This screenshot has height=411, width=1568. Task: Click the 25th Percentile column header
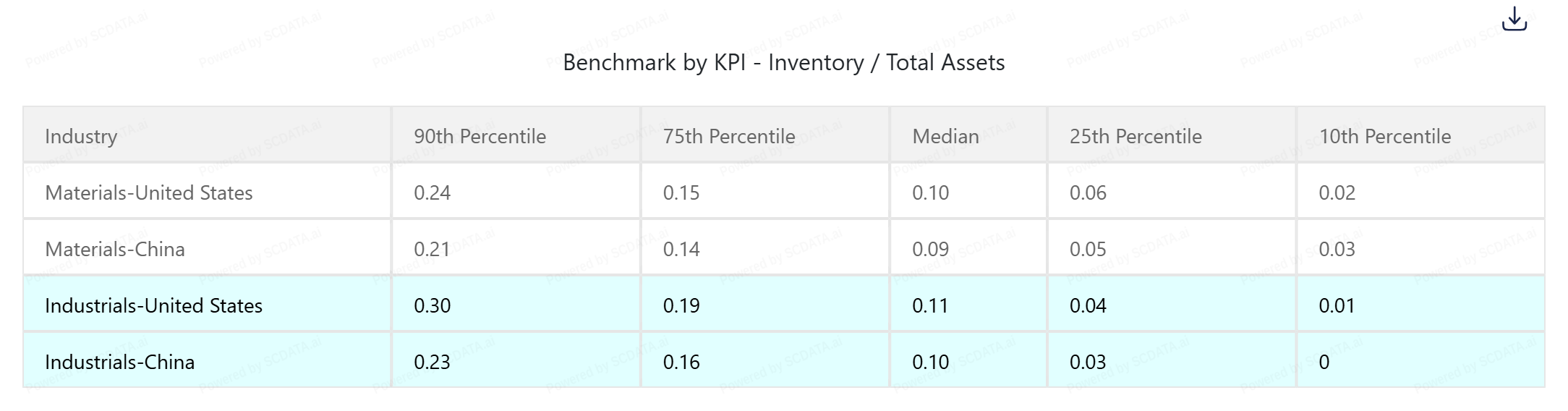(1135, 136)
